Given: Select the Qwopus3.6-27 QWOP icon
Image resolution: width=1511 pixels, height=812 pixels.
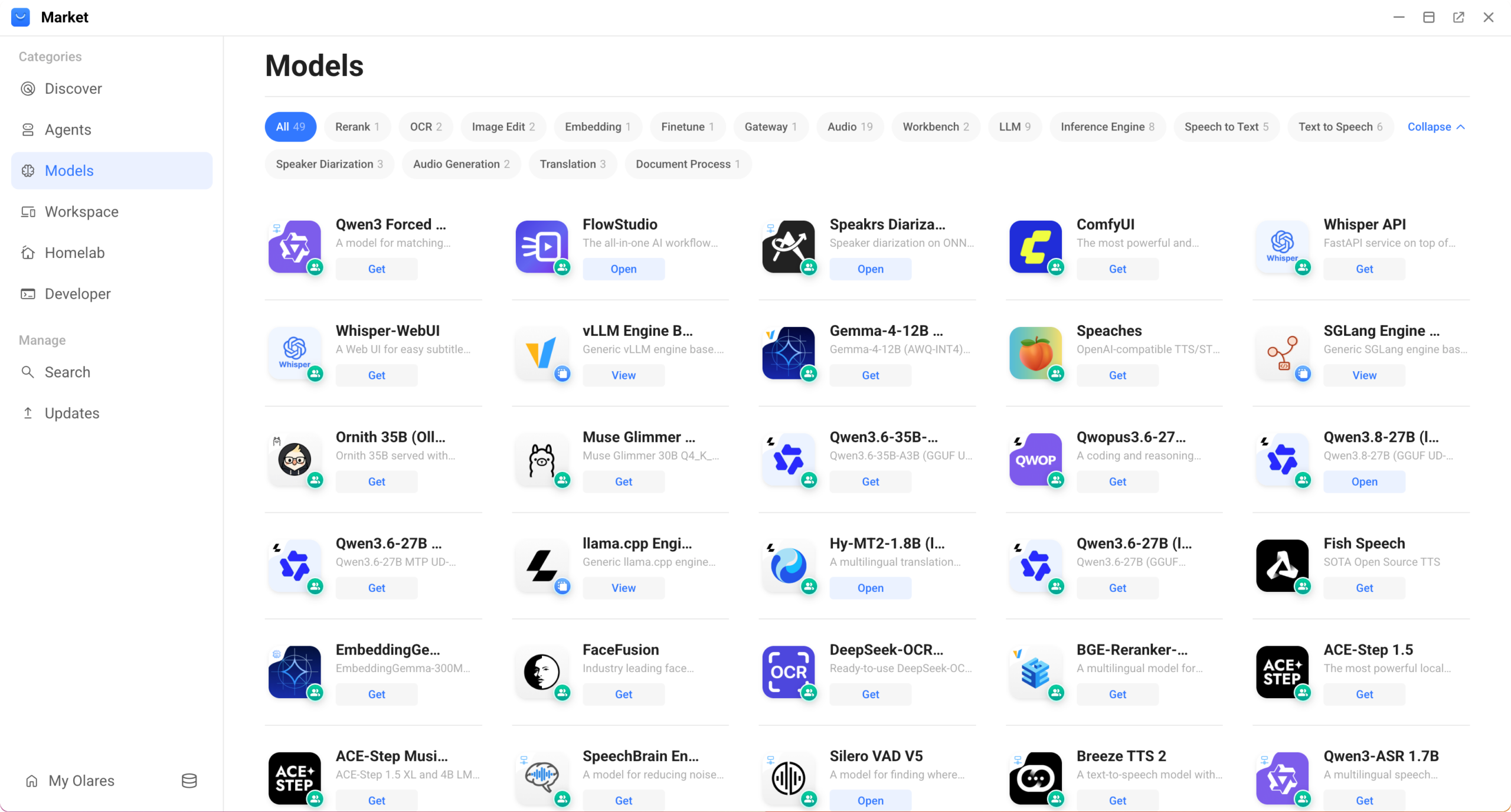Looking at the screenshot, I should point(1035,459).
